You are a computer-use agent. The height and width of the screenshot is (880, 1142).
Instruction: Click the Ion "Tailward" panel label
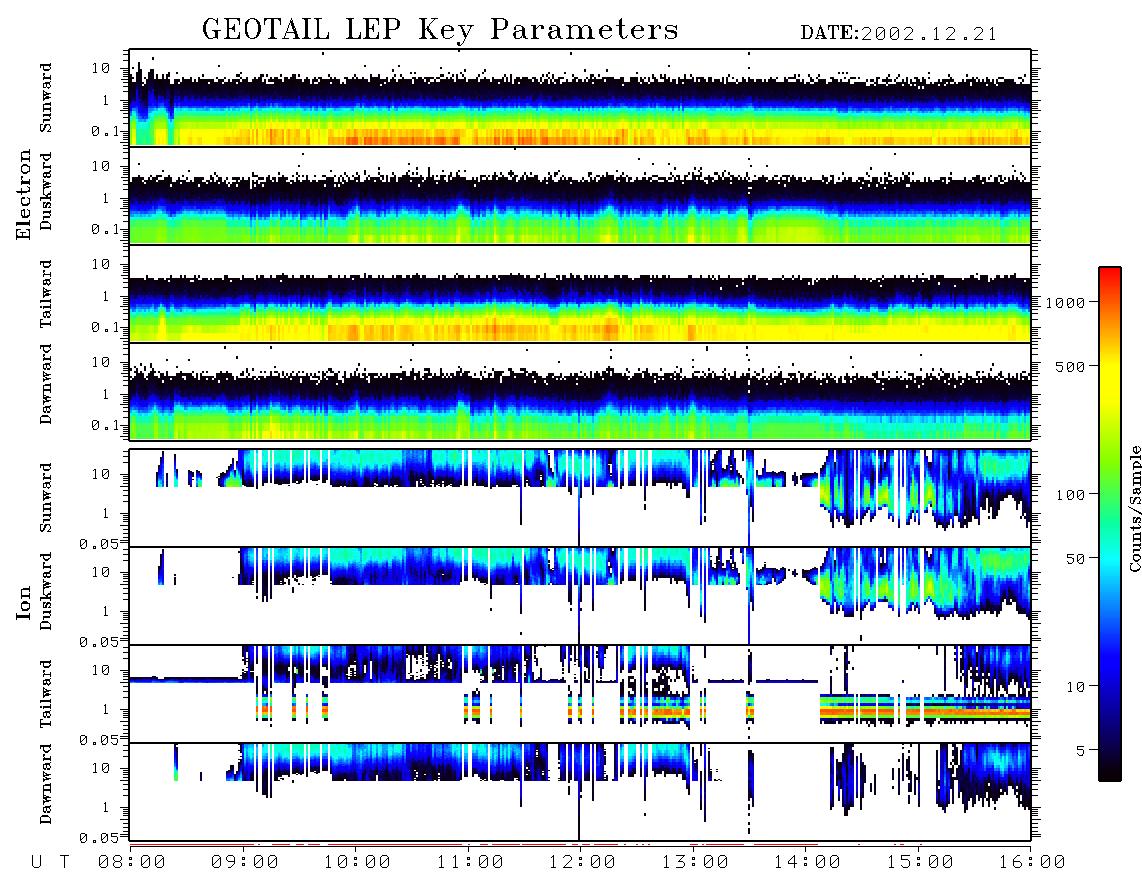pyautogui.click(x=46, y=693)
